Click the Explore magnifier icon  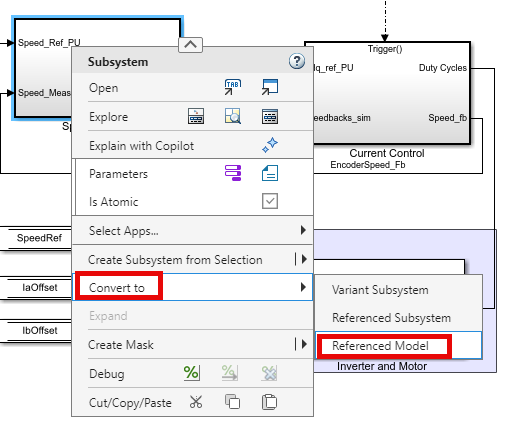[233, 116]
